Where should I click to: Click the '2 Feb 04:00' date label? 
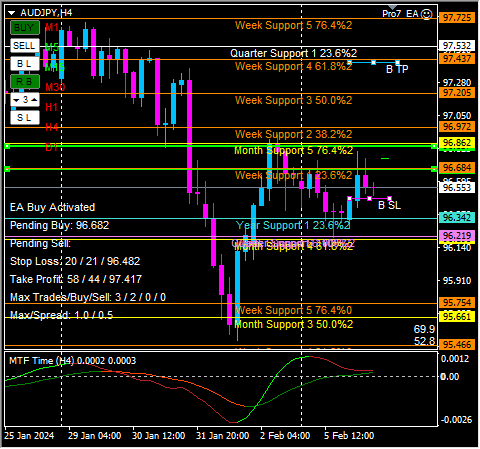285,436
